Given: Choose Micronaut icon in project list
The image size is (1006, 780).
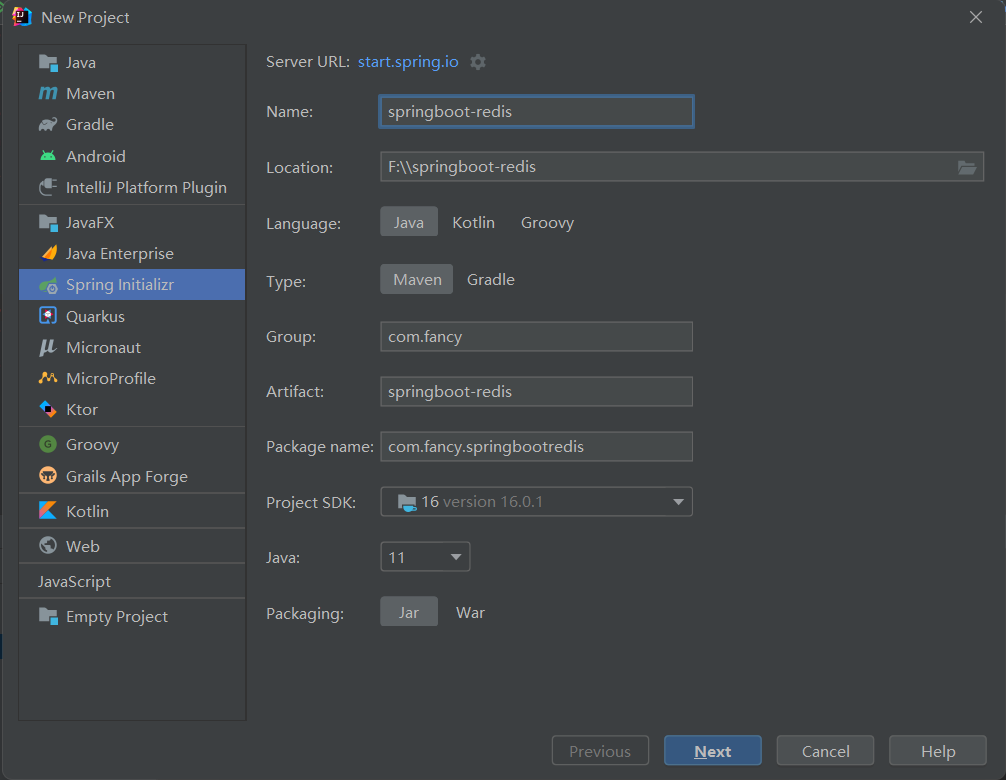Looking at the screenshot, I should pyautogui.click(x=48, y=347).
